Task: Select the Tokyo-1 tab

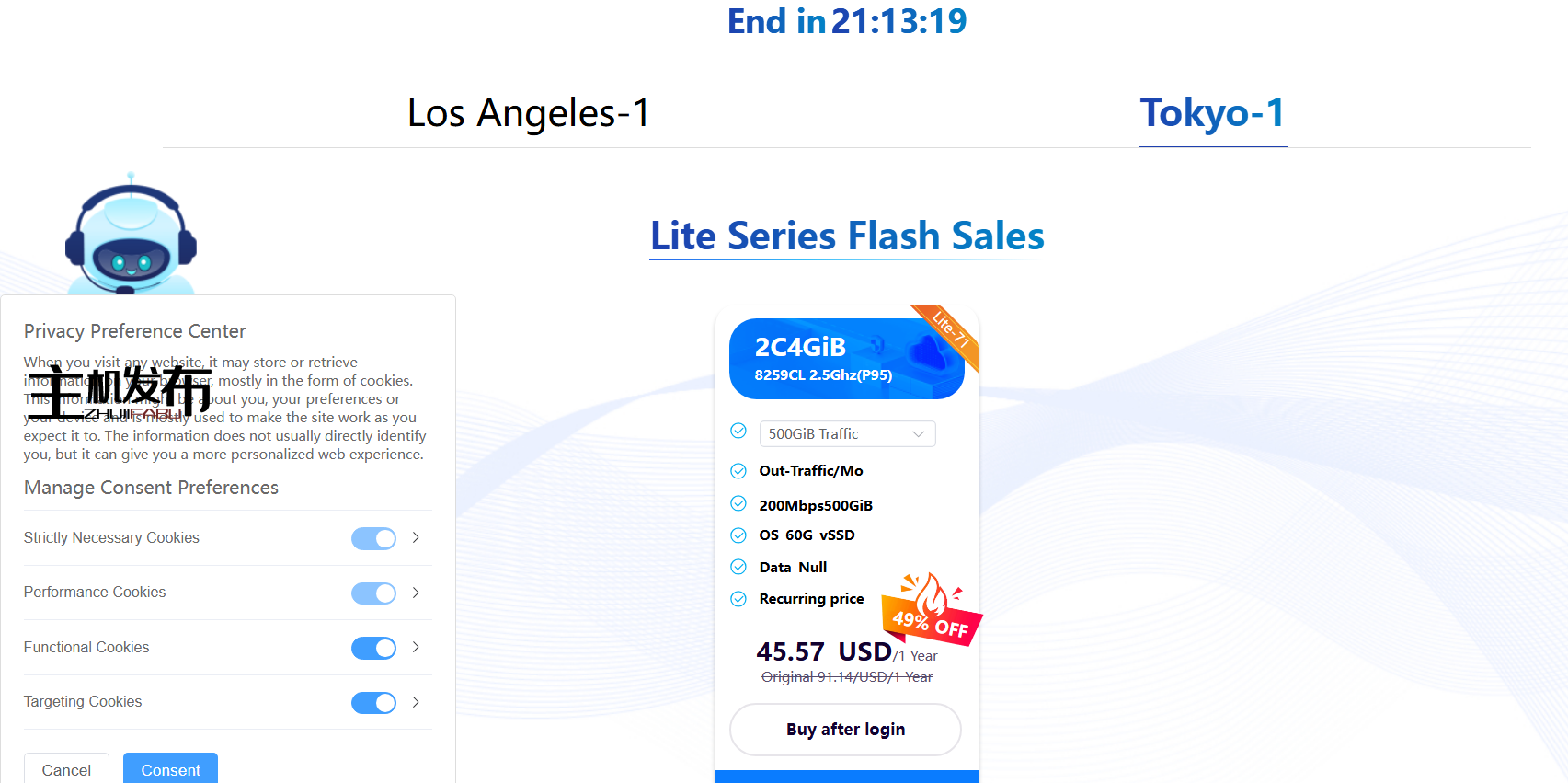Action: [x=1212, y=112]
